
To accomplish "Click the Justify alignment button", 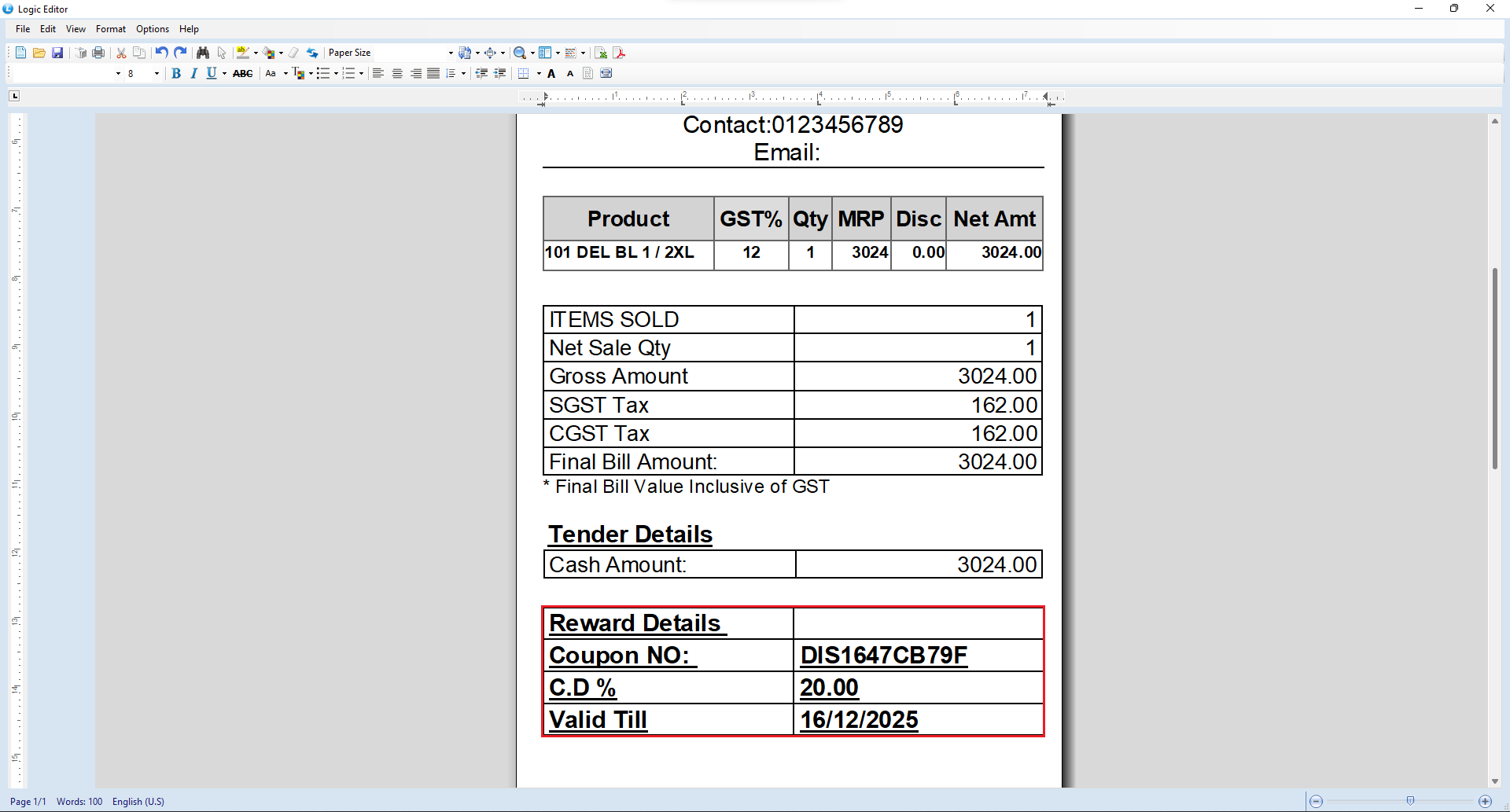I will pyautogui.click(x=433, y=73).
